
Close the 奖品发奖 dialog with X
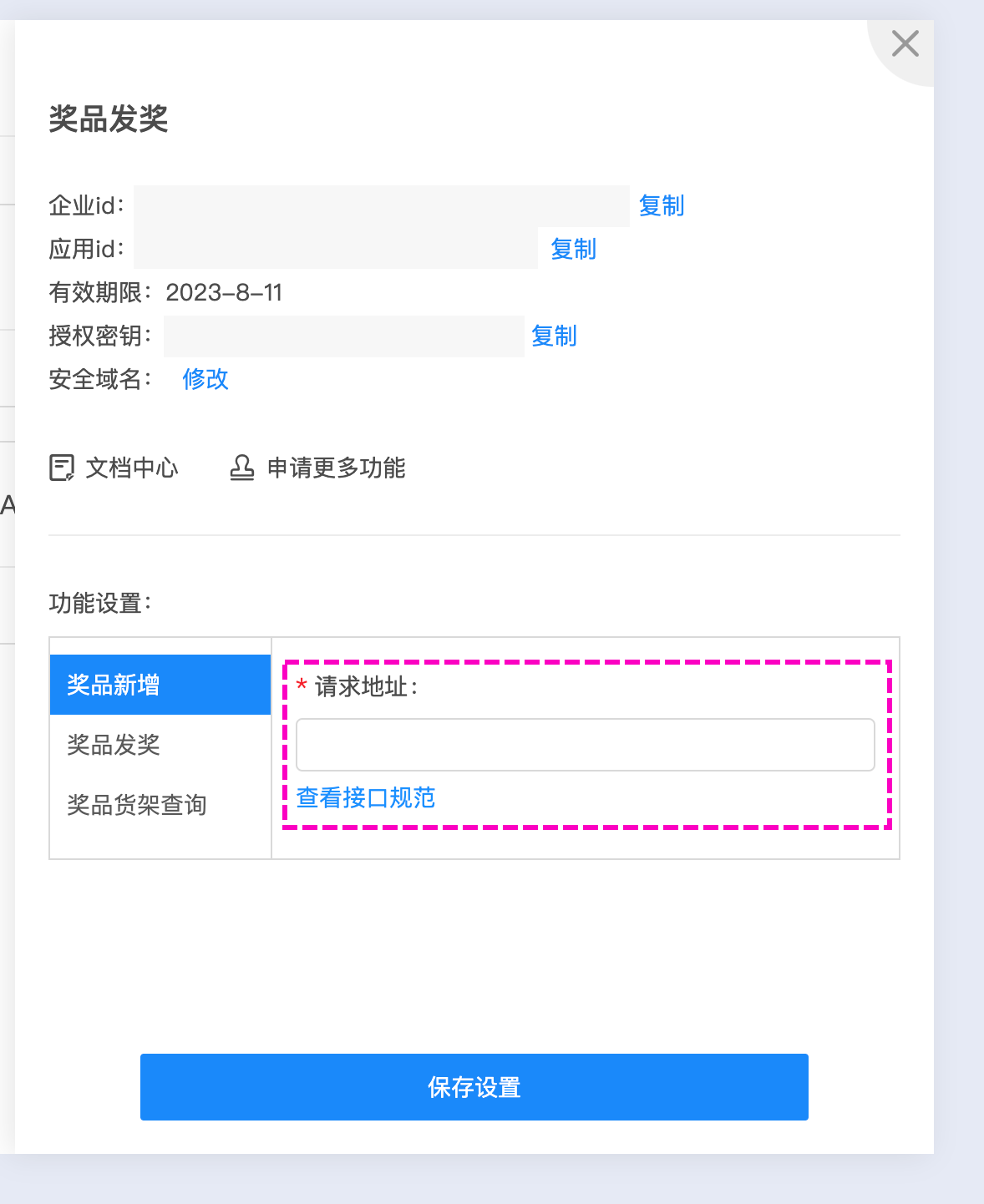pos(905,43)
